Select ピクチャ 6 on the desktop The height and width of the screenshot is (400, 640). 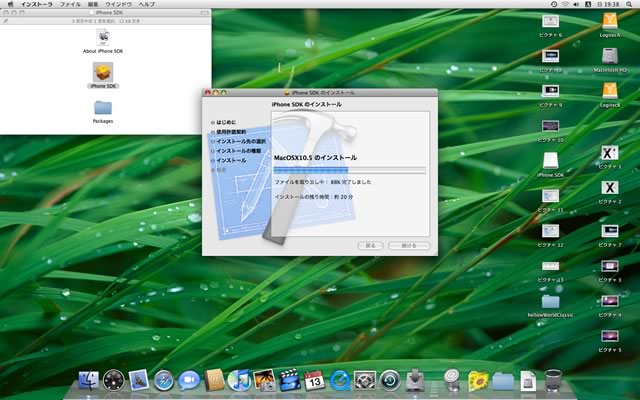[x=550, y=25]
